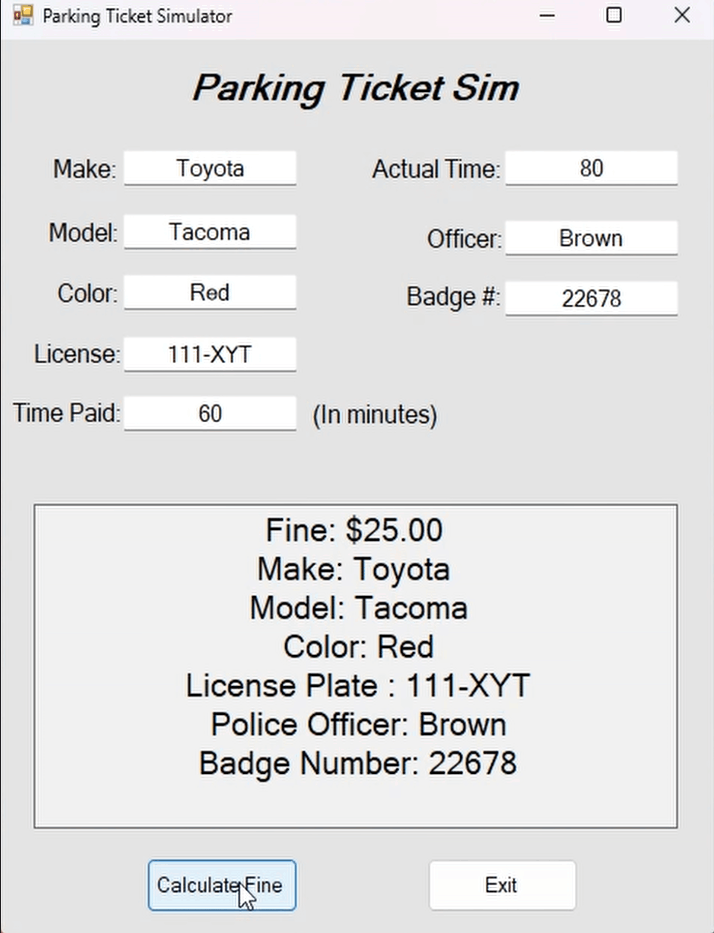Image resolution: width=714 pixels, height=933 pixels.
Task: Click the 'Fine: $25.00' result line
Action: (354, 530)
